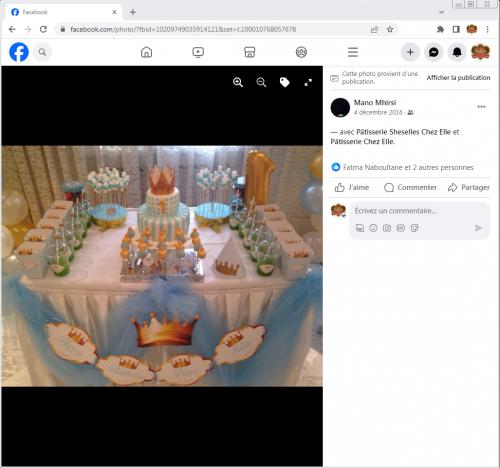Open a new browser tab
This screenshot has width=500, height=468.
pos(133,12)
